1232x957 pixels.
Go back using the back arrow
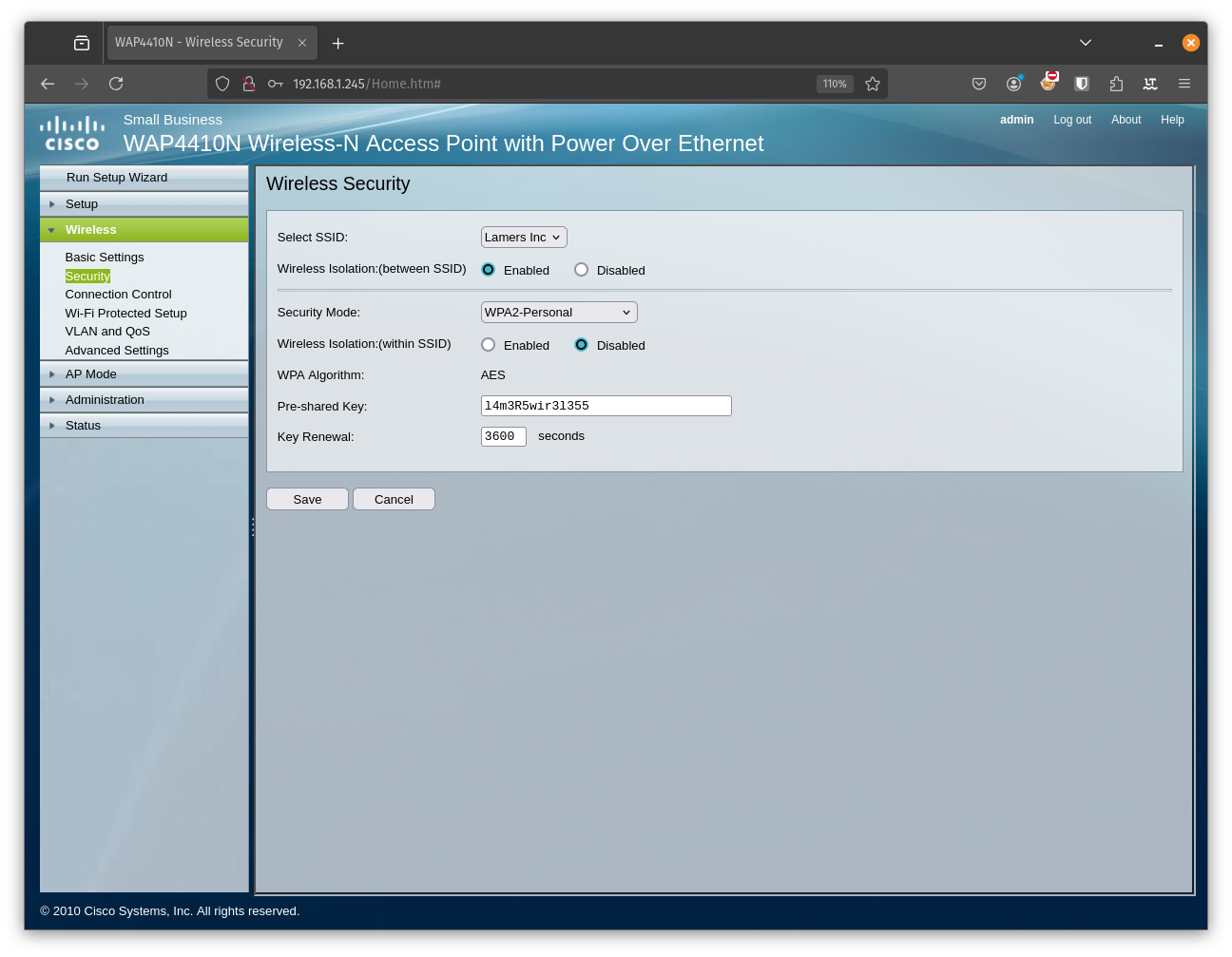pyautogui.click(x=48, y=84)
